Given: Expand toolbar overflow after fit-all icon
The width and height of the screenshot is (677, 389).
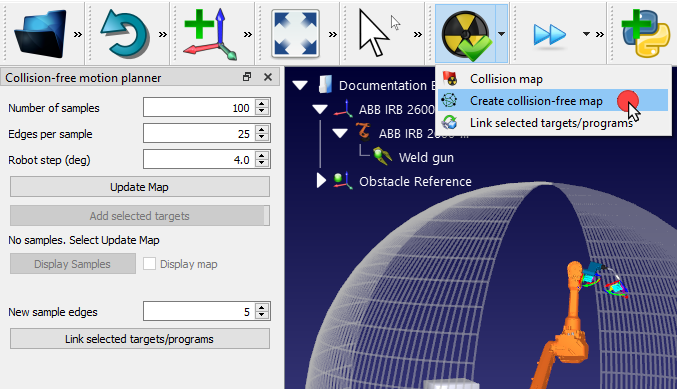Looking at the screenshot, I should click(x=332, y=34).
